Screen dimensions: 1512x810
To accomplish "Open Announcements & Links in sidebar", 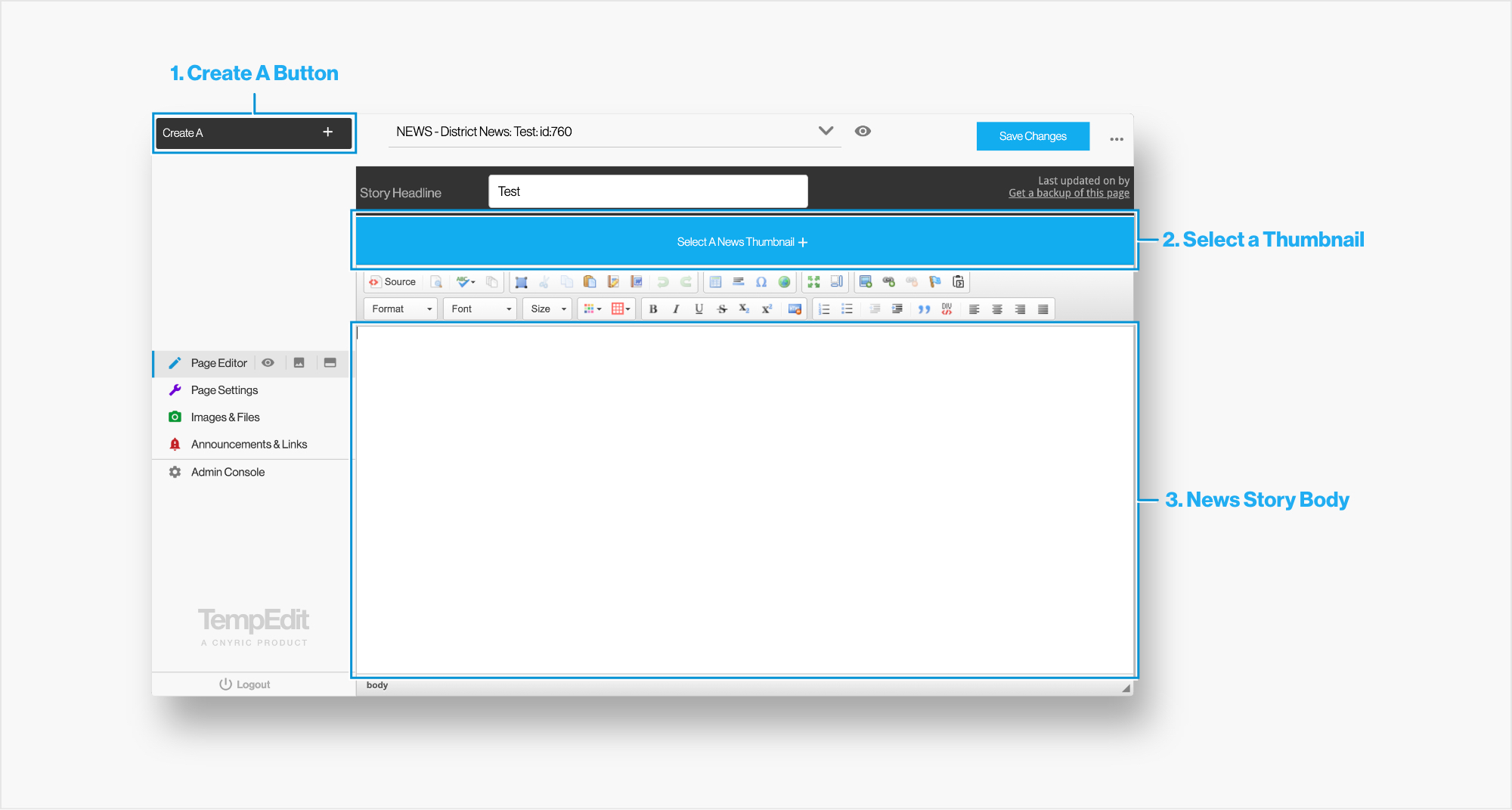I will (251, 445).
